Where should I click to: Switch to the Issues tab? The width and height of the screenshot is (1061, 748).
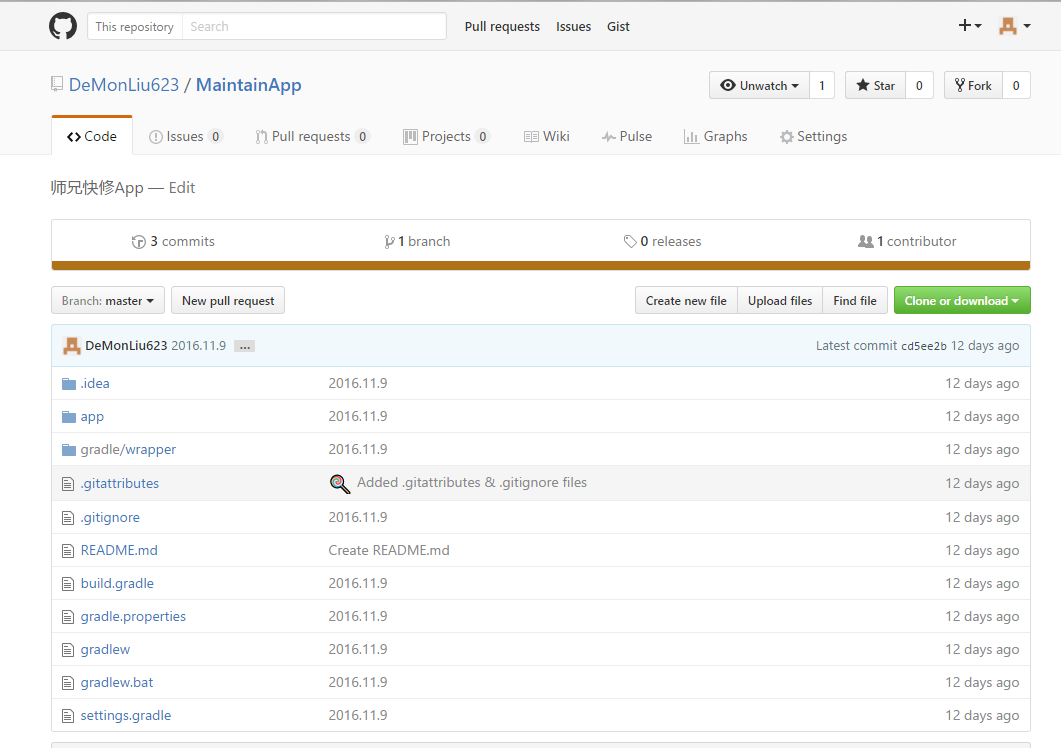coord(185,137)
